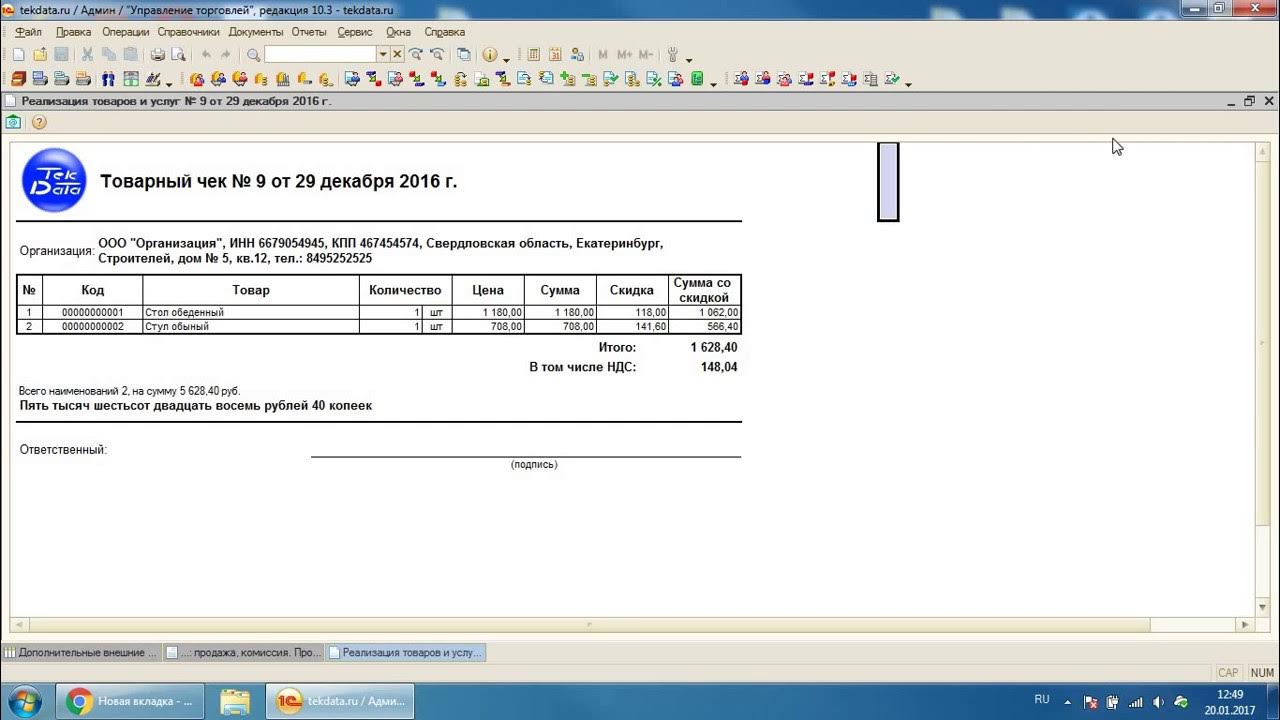
Task: Open the Отчеты menu
Action: point(309,32)
